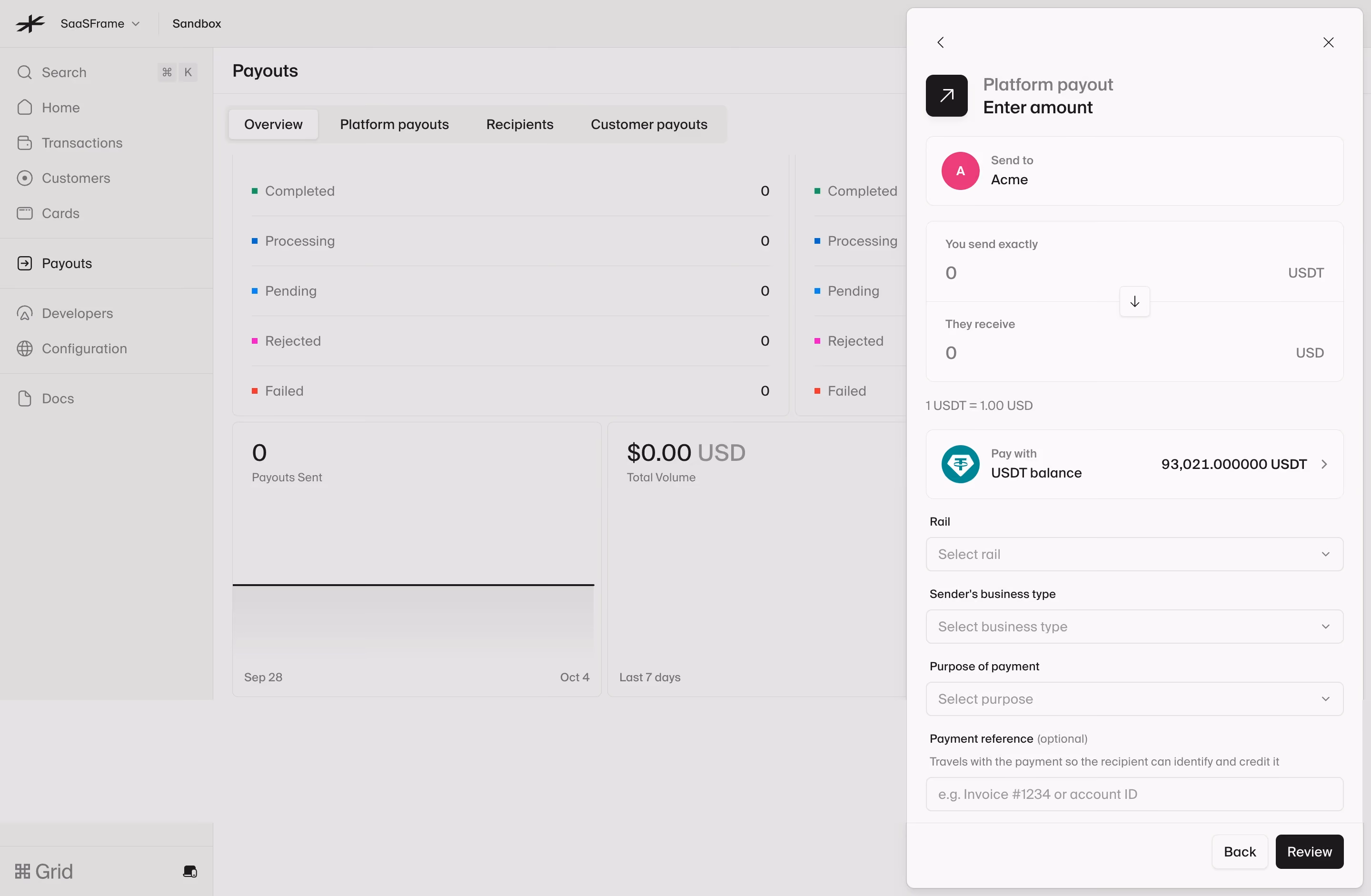Toggle the sidebar collapse icon near Grid

coord(190,871)
